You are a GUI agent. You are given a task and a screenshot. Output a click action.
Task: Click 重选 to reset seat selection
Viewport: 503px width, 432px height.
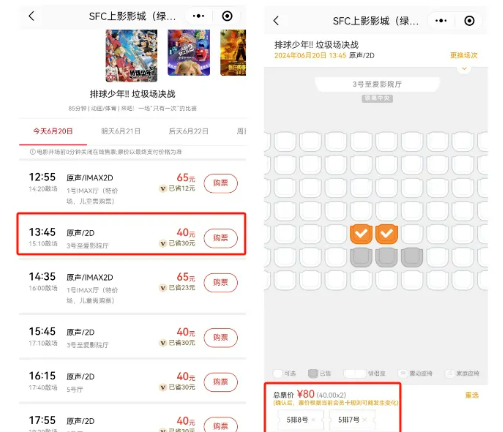(472, 395)
